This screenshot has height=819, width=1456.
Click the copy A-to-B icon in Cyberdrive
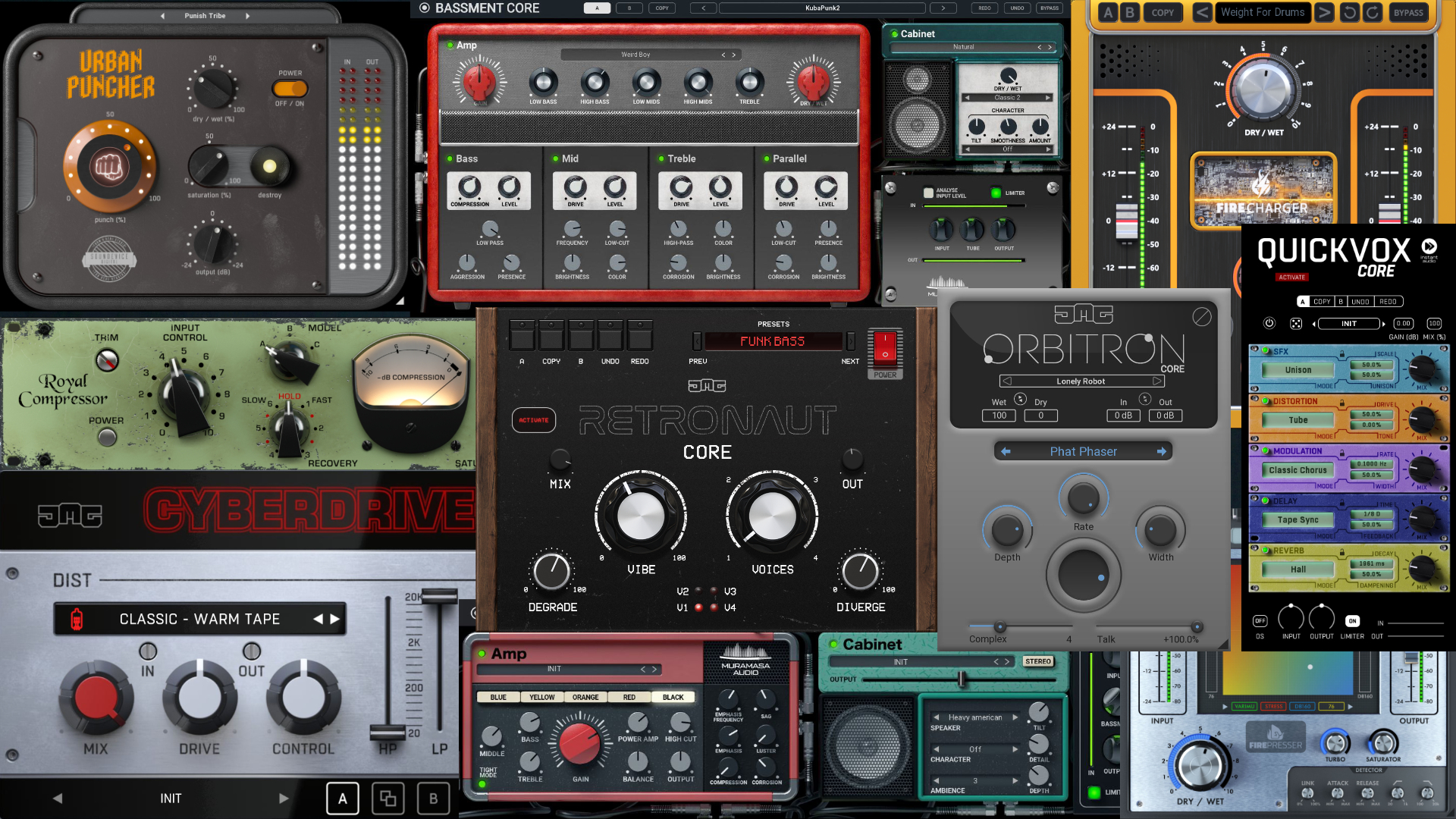click(388, 799)
